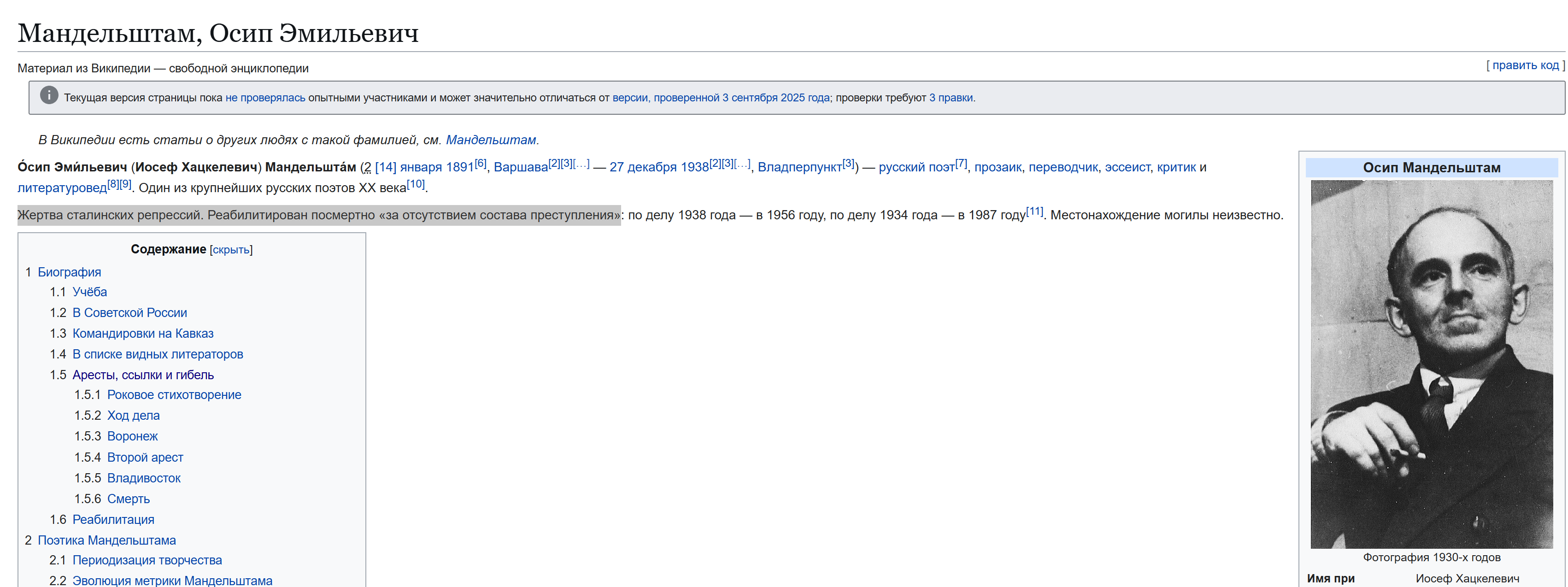Open footnote reference [11]
Image resolution: width=1568 pixels, height=587 pixels.
coord(1034,211)
